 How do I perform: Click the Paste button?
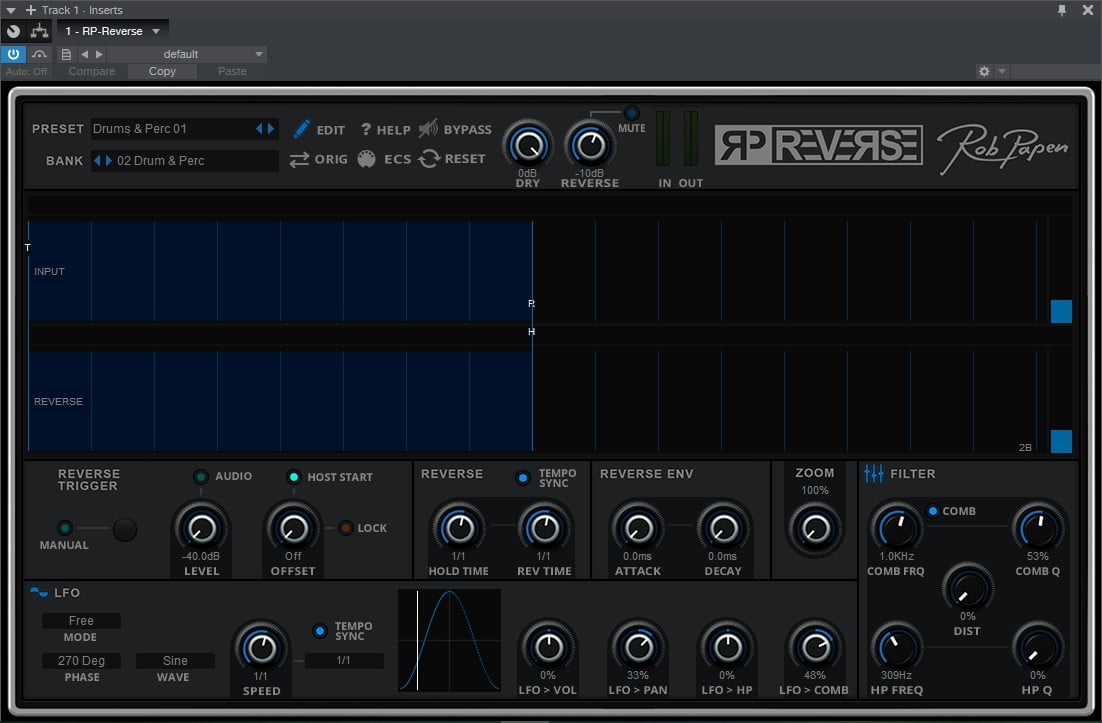click(233, 71)
